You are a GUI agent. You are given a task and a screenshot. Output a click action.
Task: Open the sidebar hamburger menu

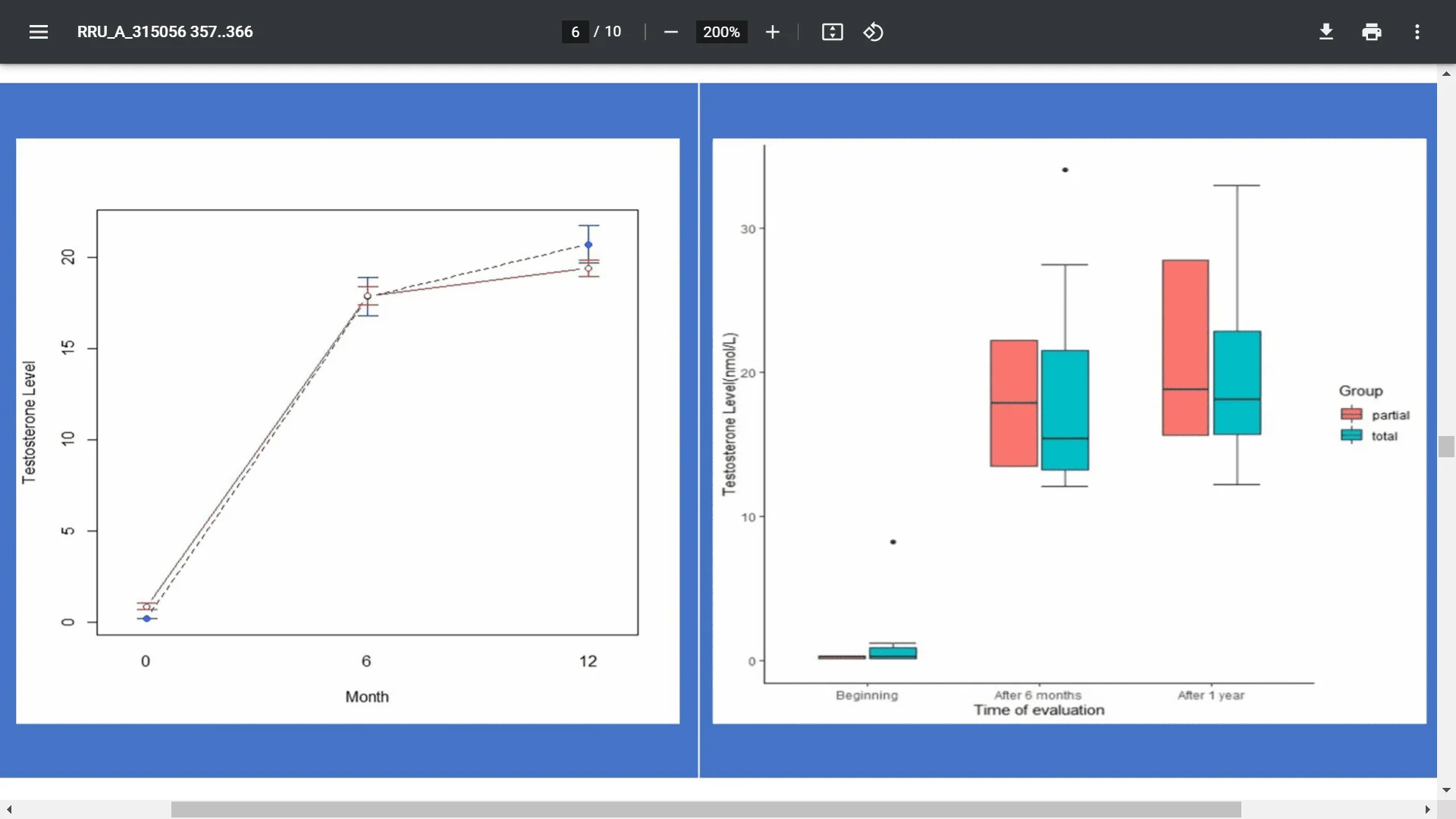click(39, 32)
